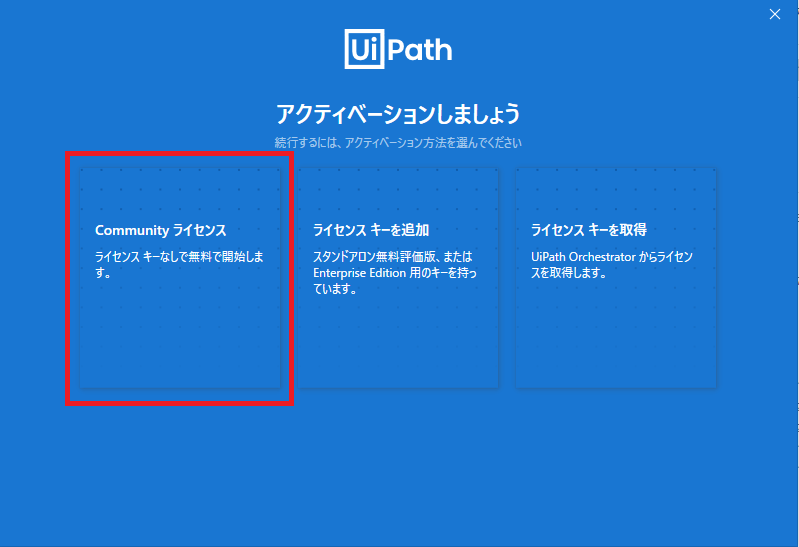Close the UiPath activation dialog
This screenshot has height=547, width=799.
click(x=775, y=14)
